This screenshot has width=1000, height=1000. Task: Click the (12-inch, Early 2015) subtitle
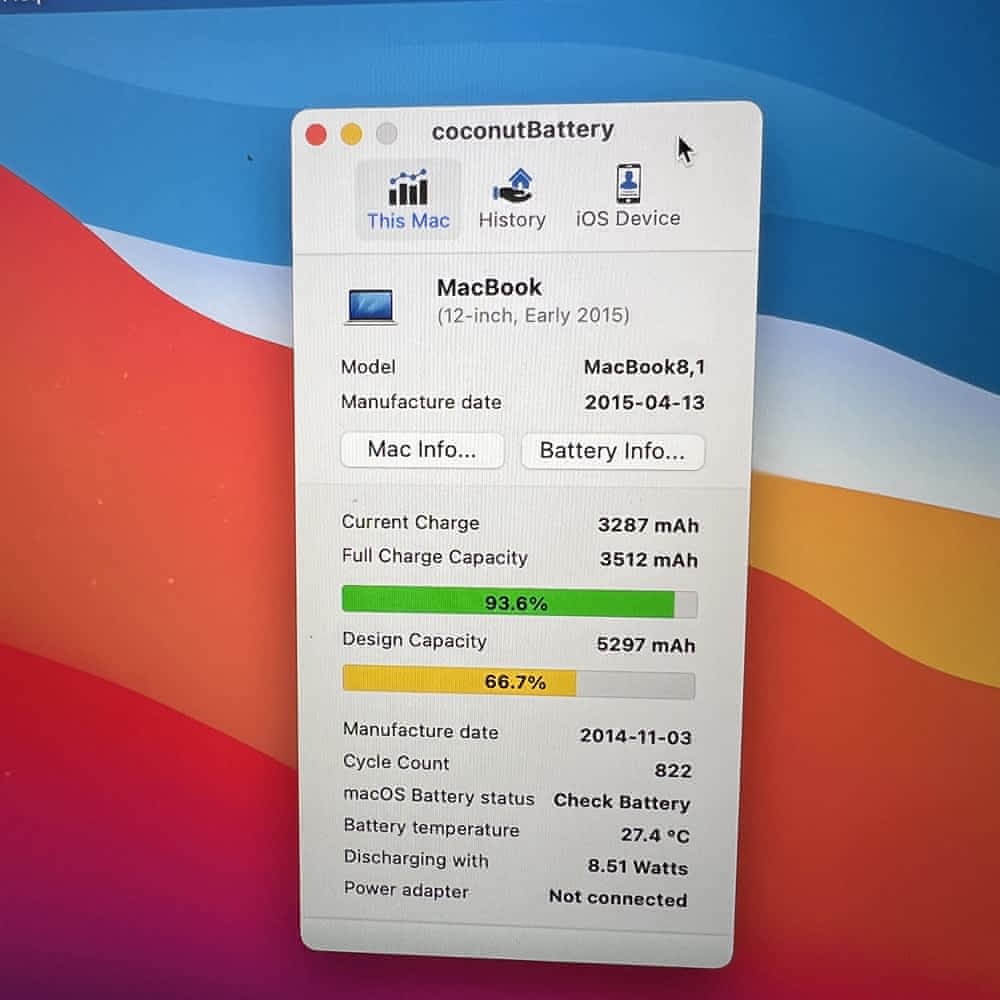533,316
